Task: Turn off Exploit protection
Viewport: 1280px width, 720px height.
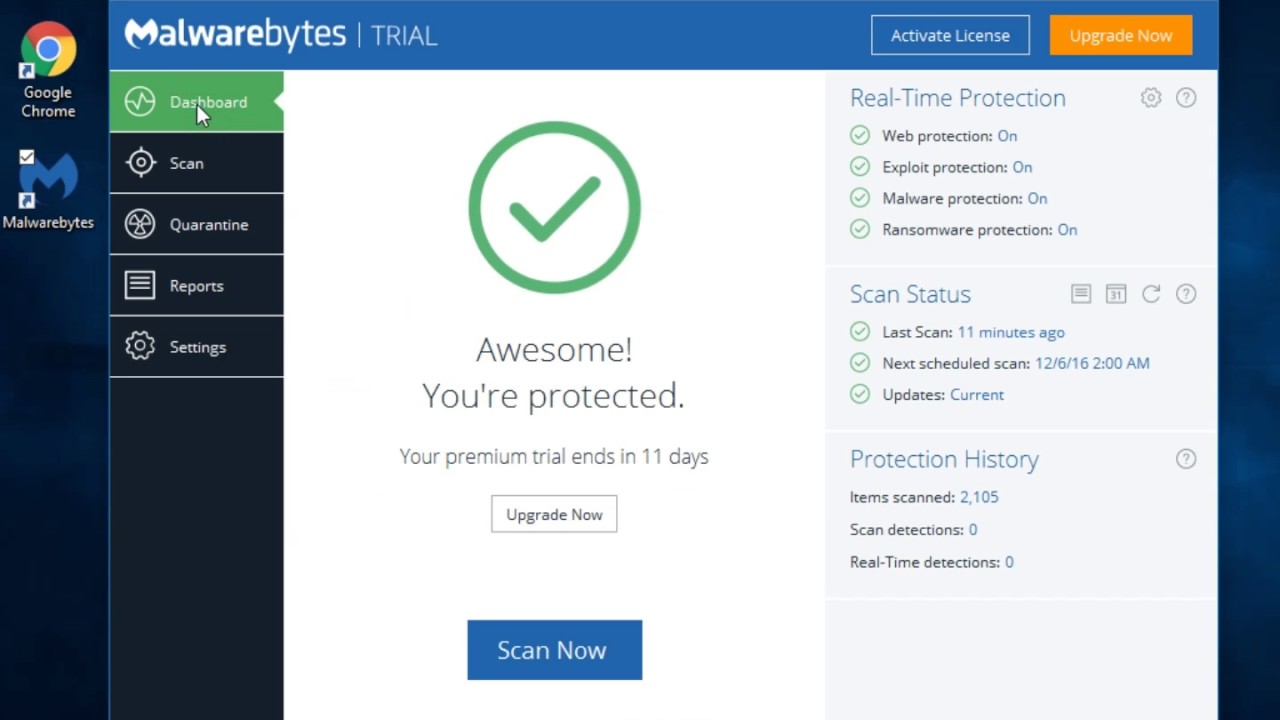Action: 1021,167
